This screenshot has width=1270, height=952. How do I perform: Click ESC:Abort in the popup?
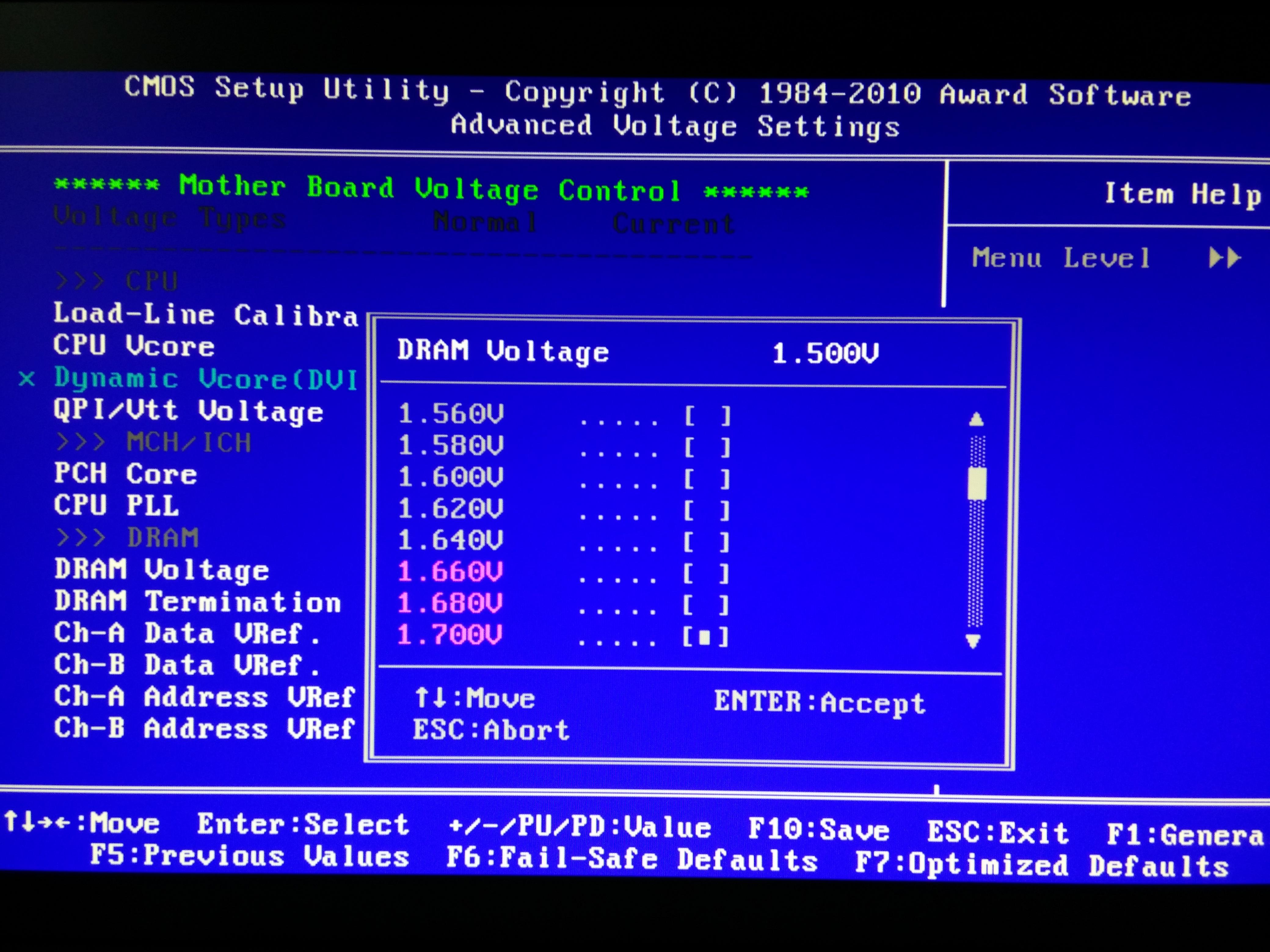click(x=491, y=730)
